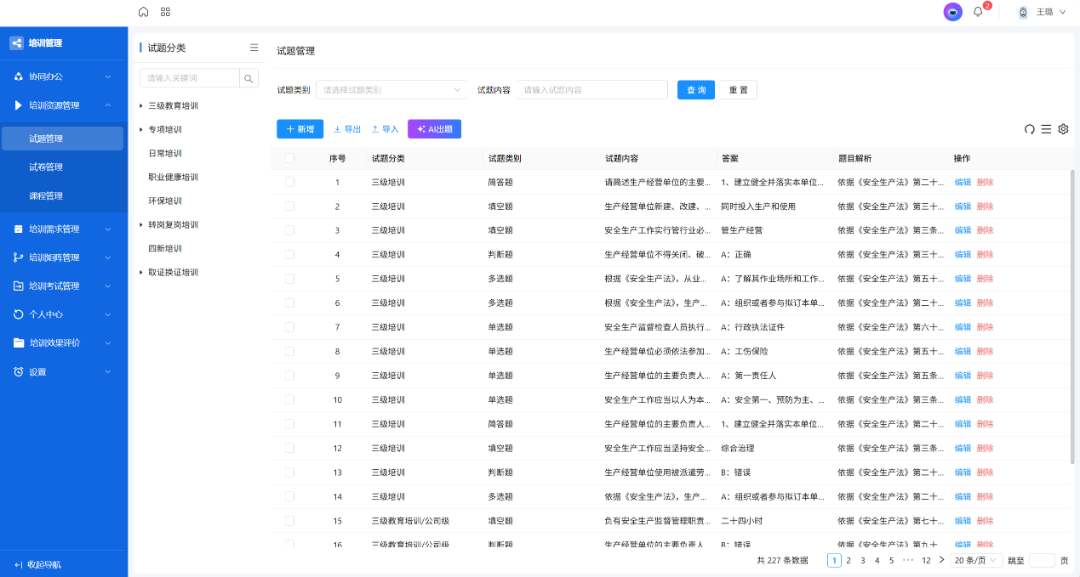Click the 新增 button
The height and width of the screenshot is (577, 1080).
[x=300, y=129]
